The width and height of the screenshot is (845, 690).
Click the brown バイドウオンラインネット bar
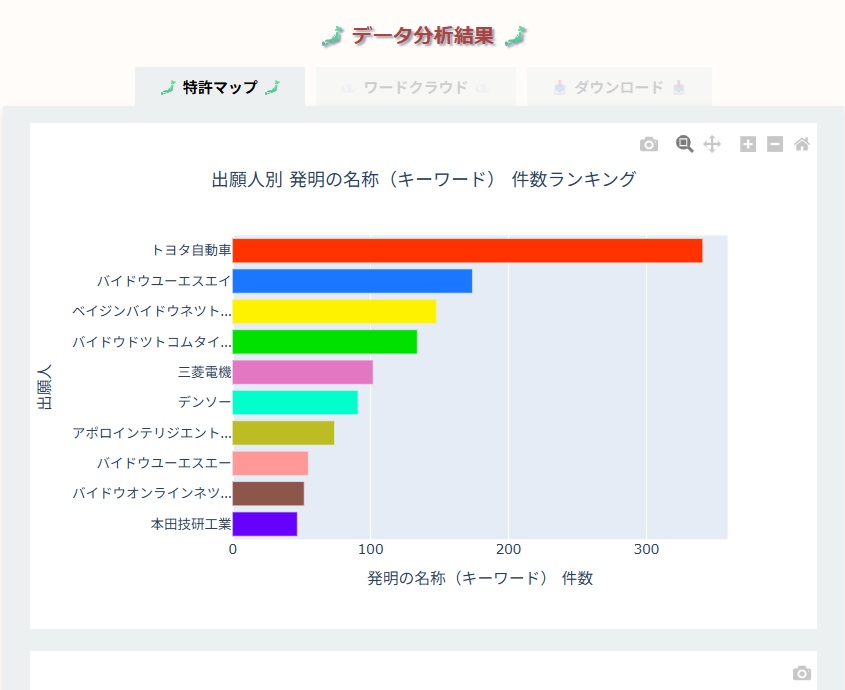[x=268, y=493]
